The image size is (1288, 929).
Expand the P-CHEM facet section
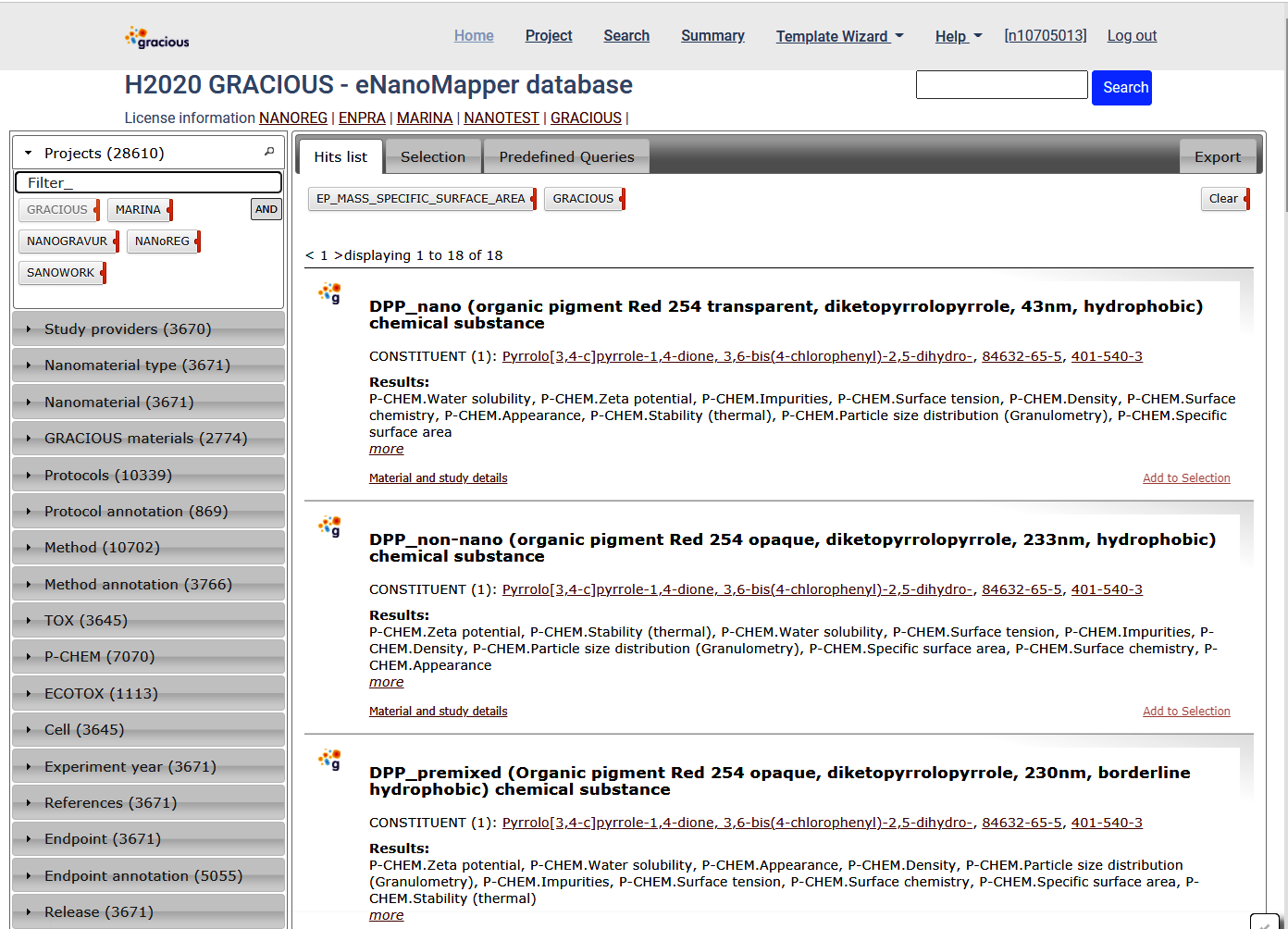click(99, 657)
